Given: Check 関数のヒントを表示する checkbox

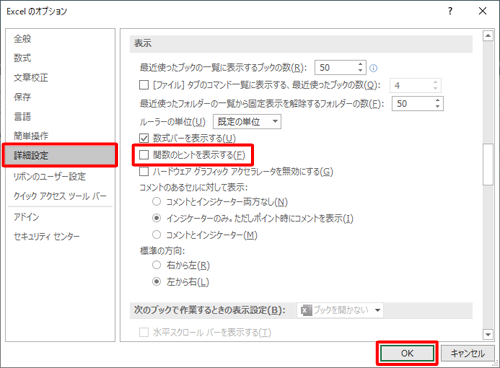Looking at the screenshot, I should [144, 155].
